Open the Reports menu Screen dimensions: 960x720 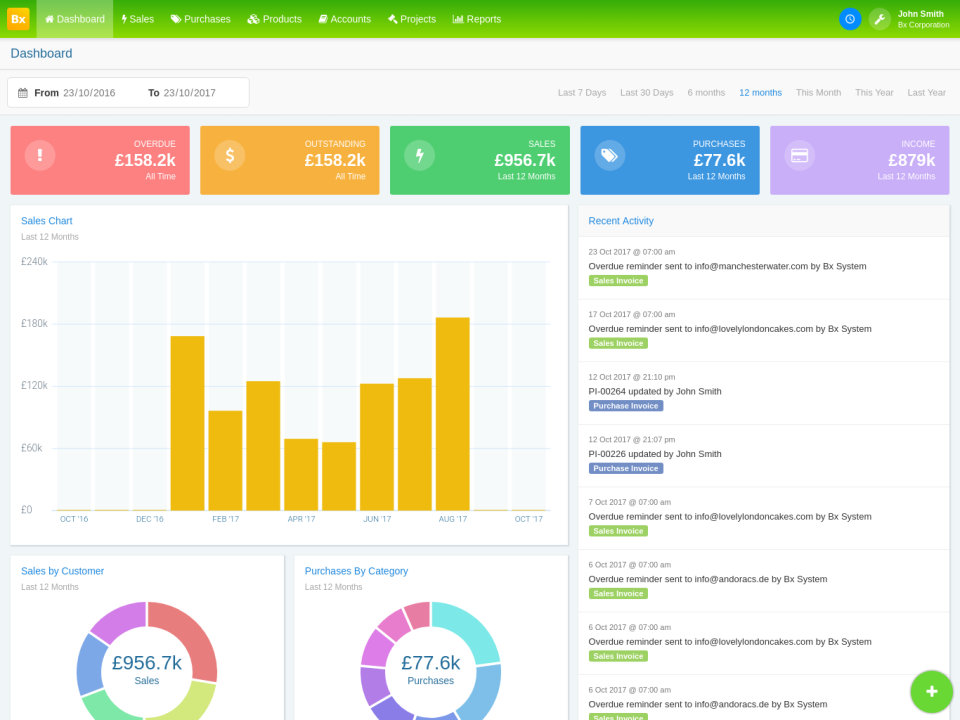(477, 18)
